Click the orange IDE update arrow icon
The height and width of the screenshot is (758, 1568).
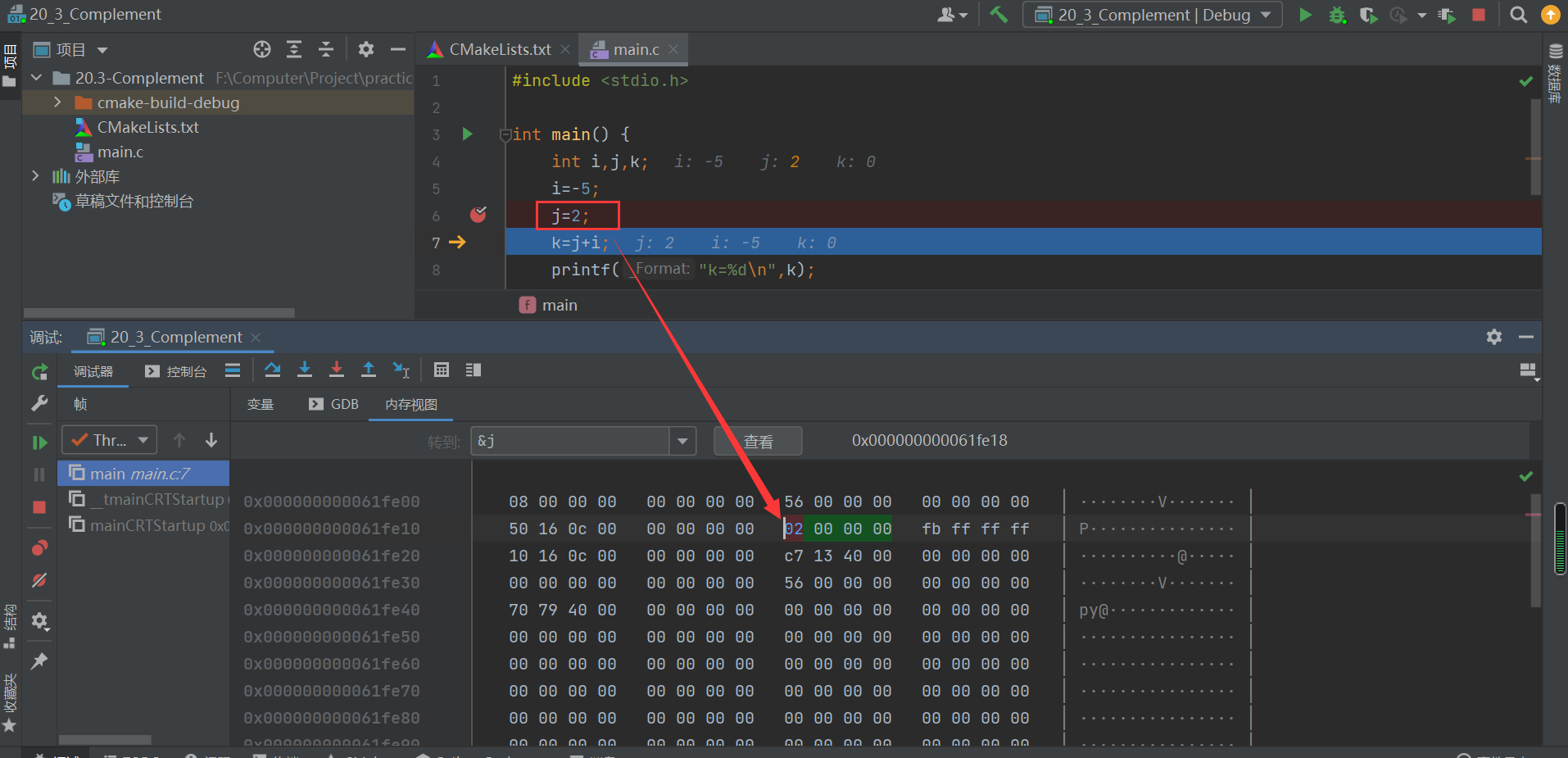[x=1550, y=15]
